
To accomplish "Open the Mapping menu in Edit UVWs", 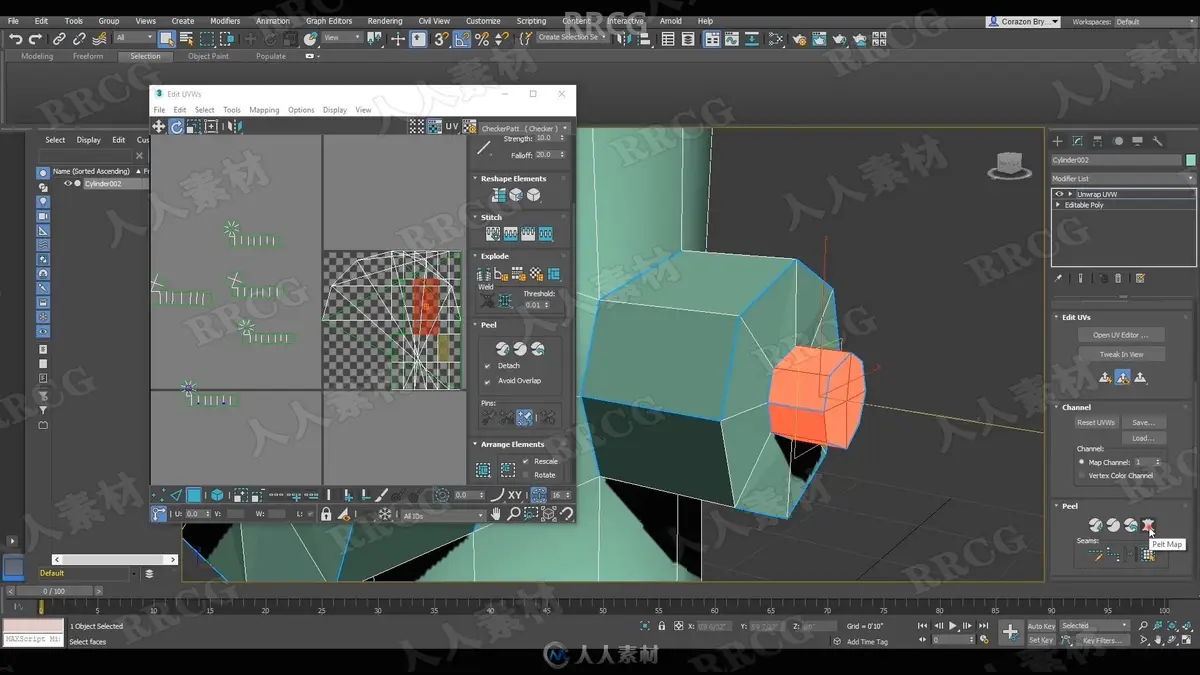I will tap(264, 110).
